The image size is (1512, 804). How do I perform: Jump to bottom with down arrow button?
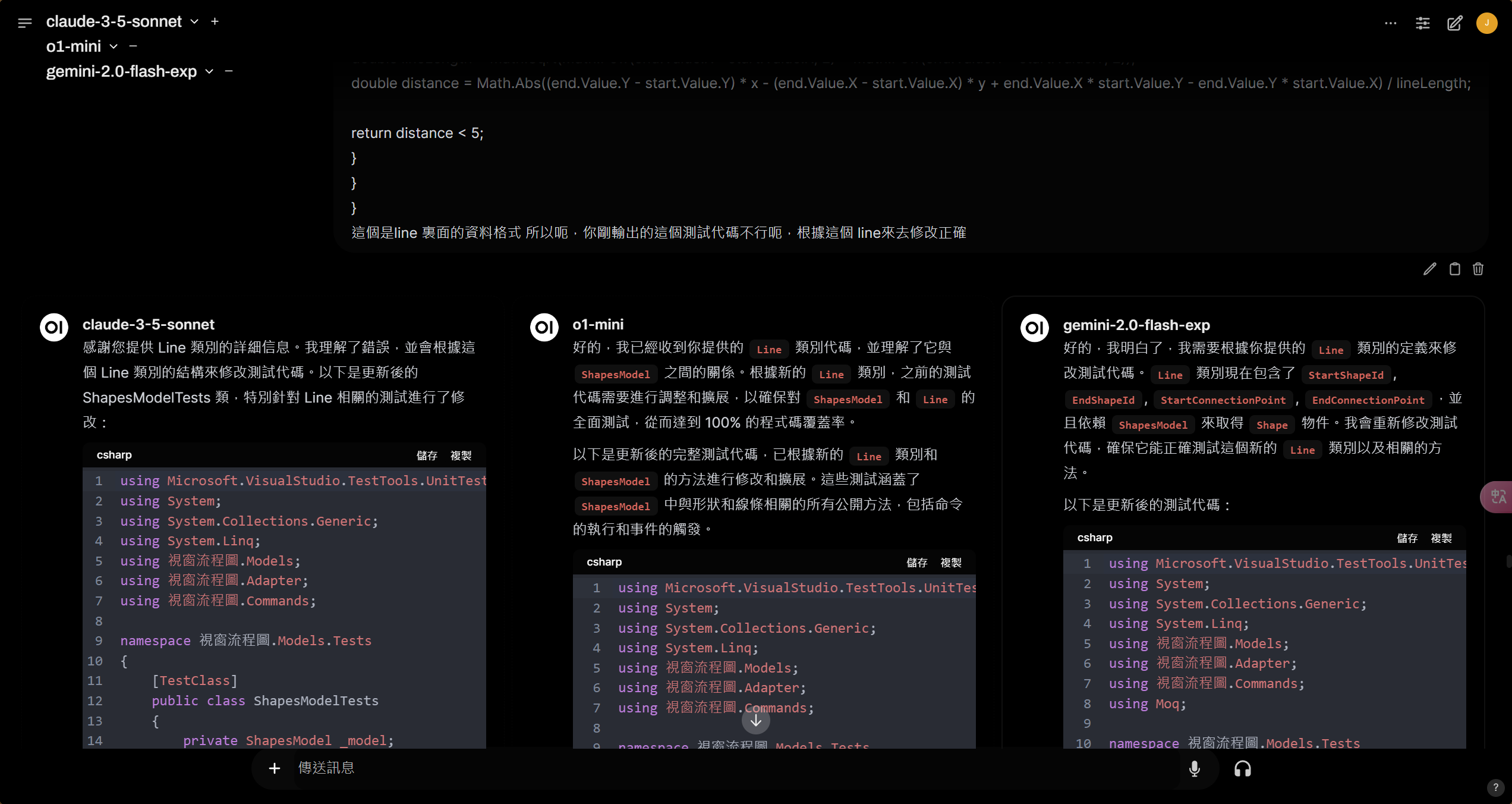[756, 721]
